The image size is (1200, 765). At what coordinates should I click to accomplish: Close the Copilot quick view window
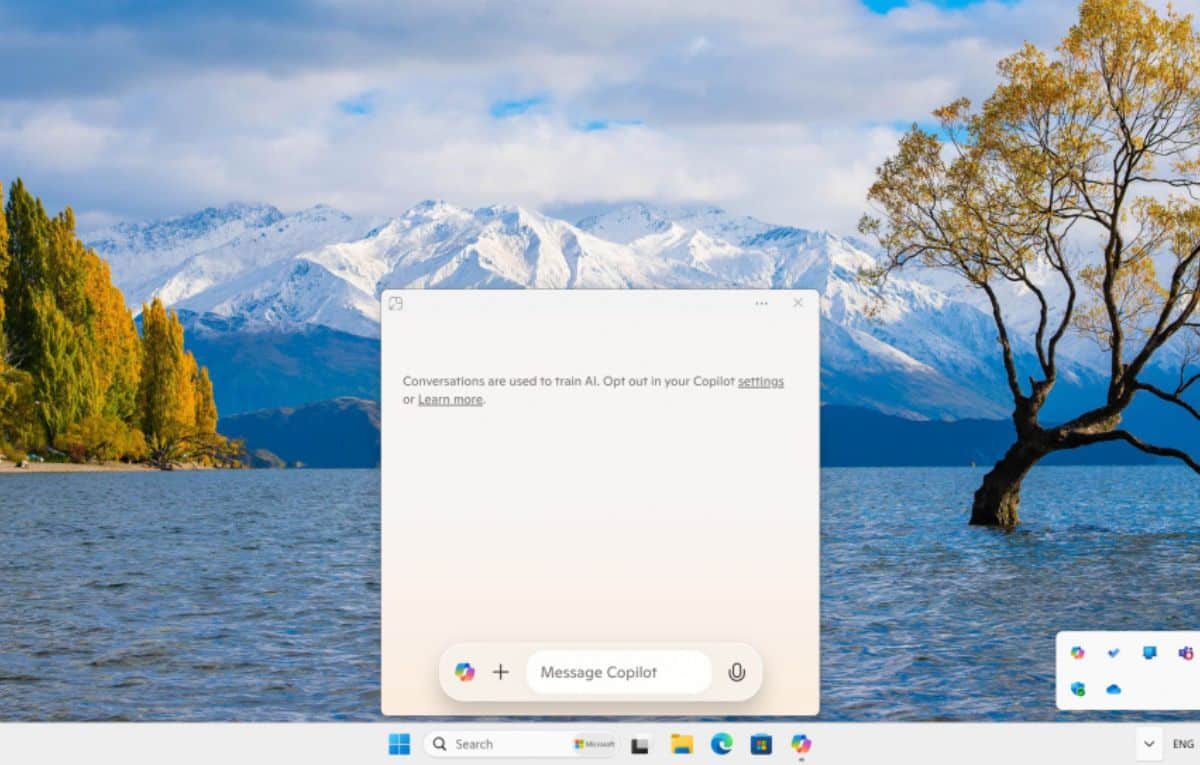[x=798, y=303]
